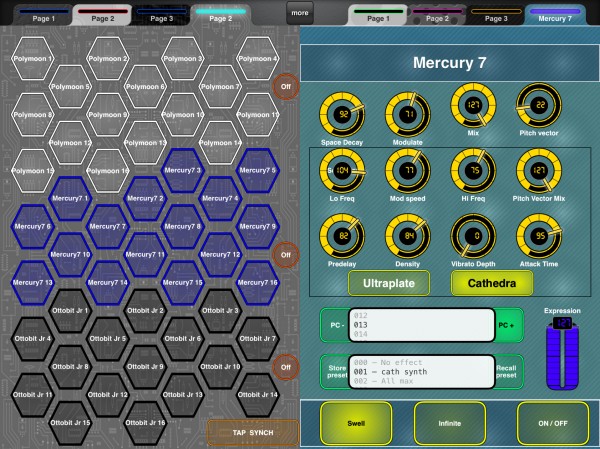
Task: Select the Ottobit Jr 14 hexagon pad
Action: (x=258, y=395)
